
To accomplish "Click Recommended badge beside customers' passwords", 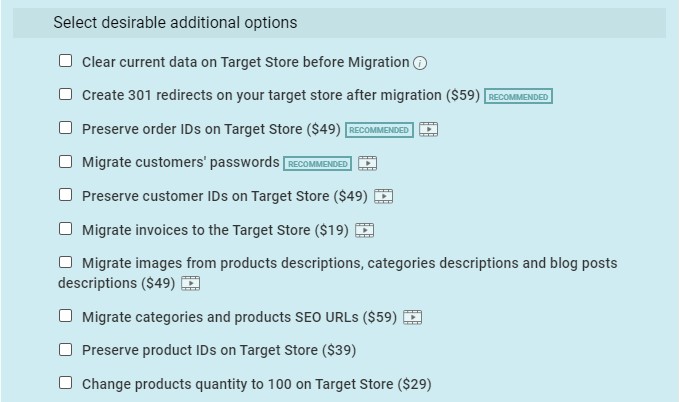I will point(317,164).
